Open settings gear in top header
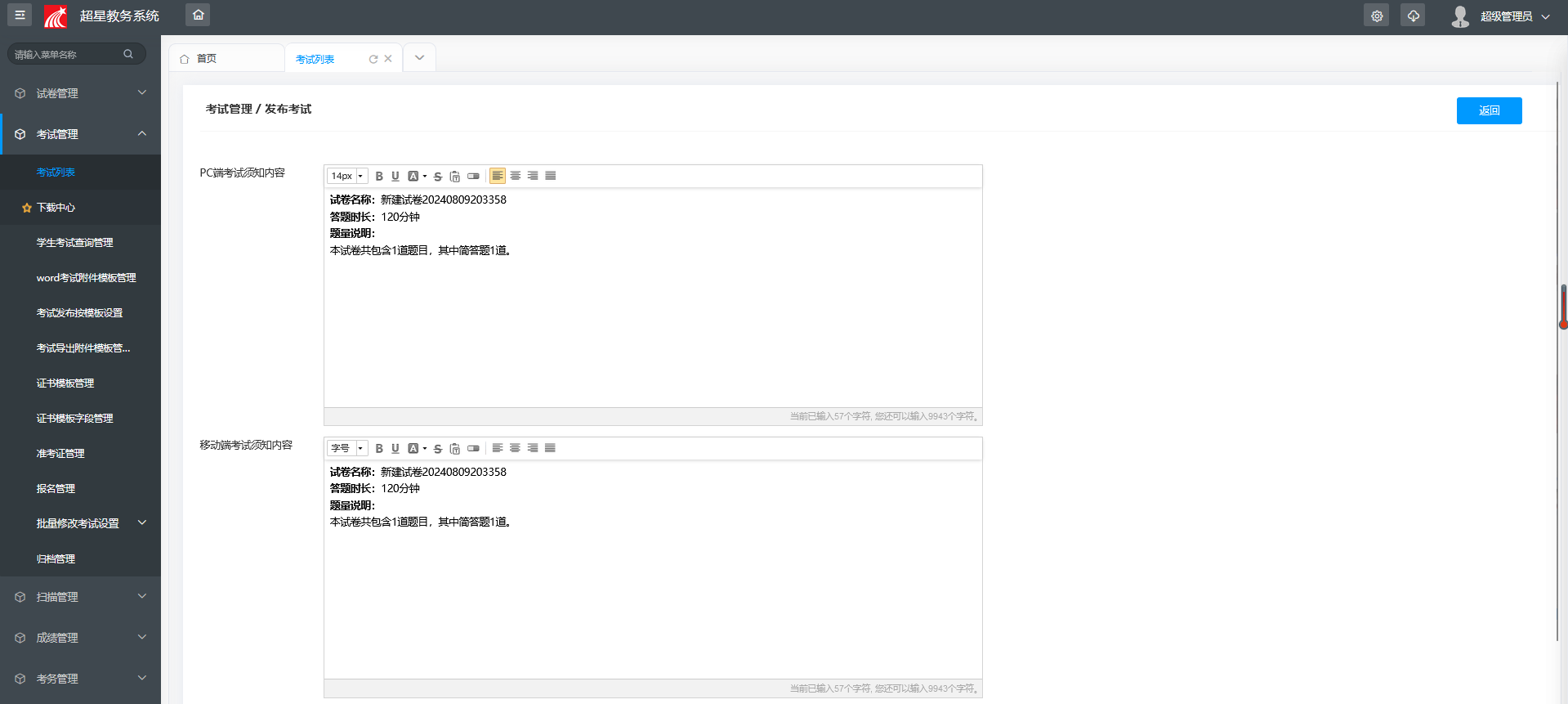This screenshot has height=704, width=1568. pos(1377,16)
